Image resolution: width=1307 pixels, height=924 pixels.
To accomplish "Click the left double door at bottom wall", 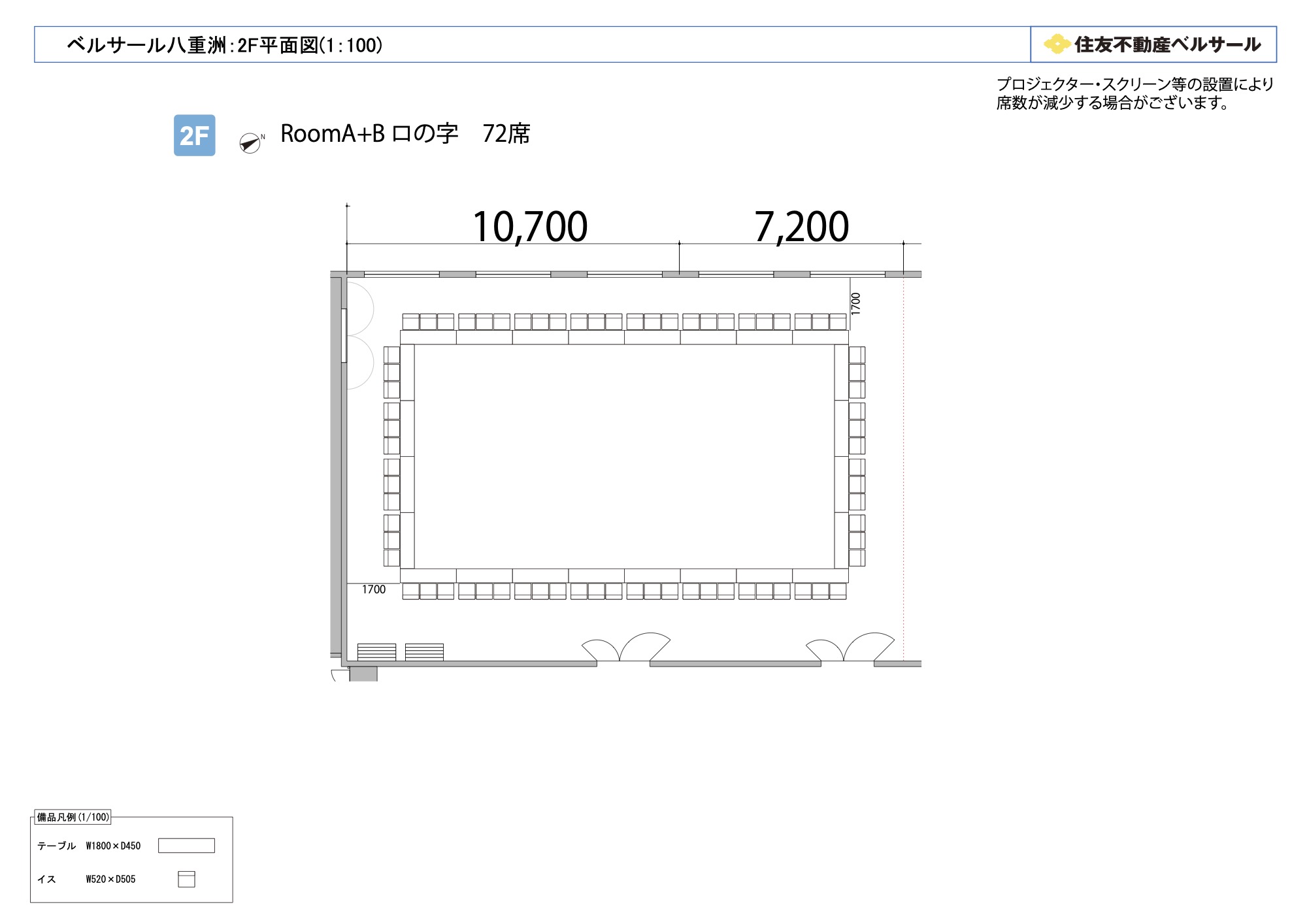I will (625, 648).
